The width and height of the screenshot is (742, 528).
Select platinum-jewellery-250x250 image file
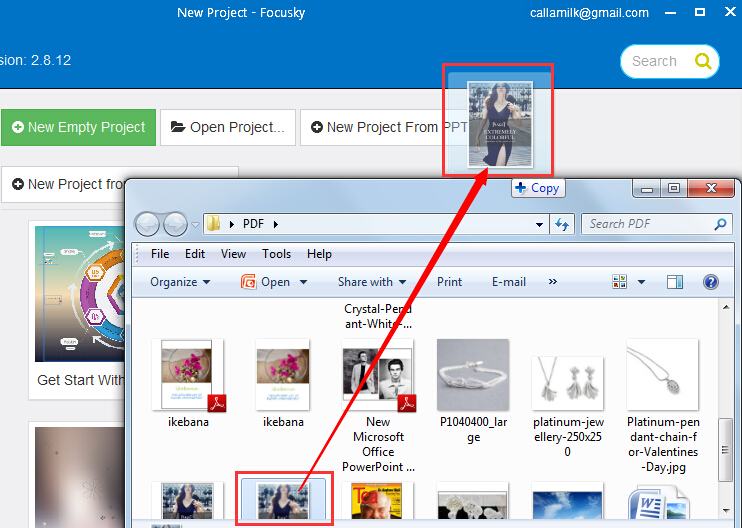pos(568,407)
